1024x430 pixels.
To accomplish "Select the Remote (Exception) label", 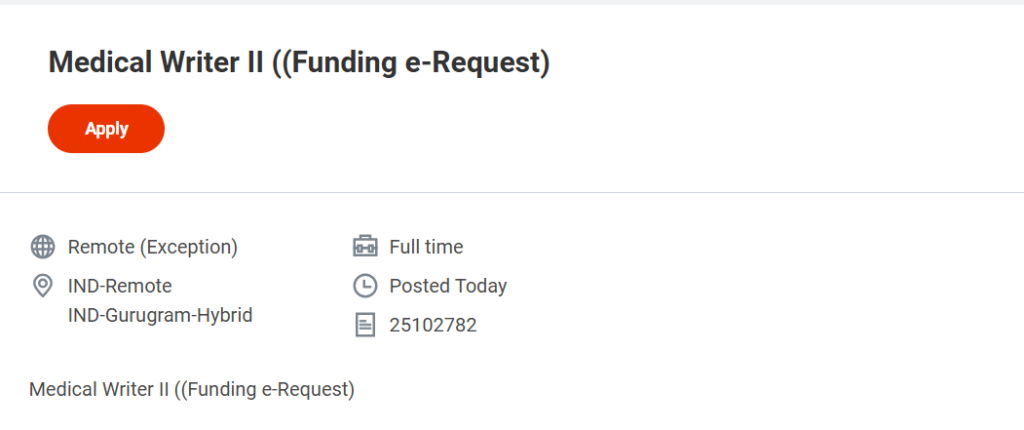I will click(152, 247).
